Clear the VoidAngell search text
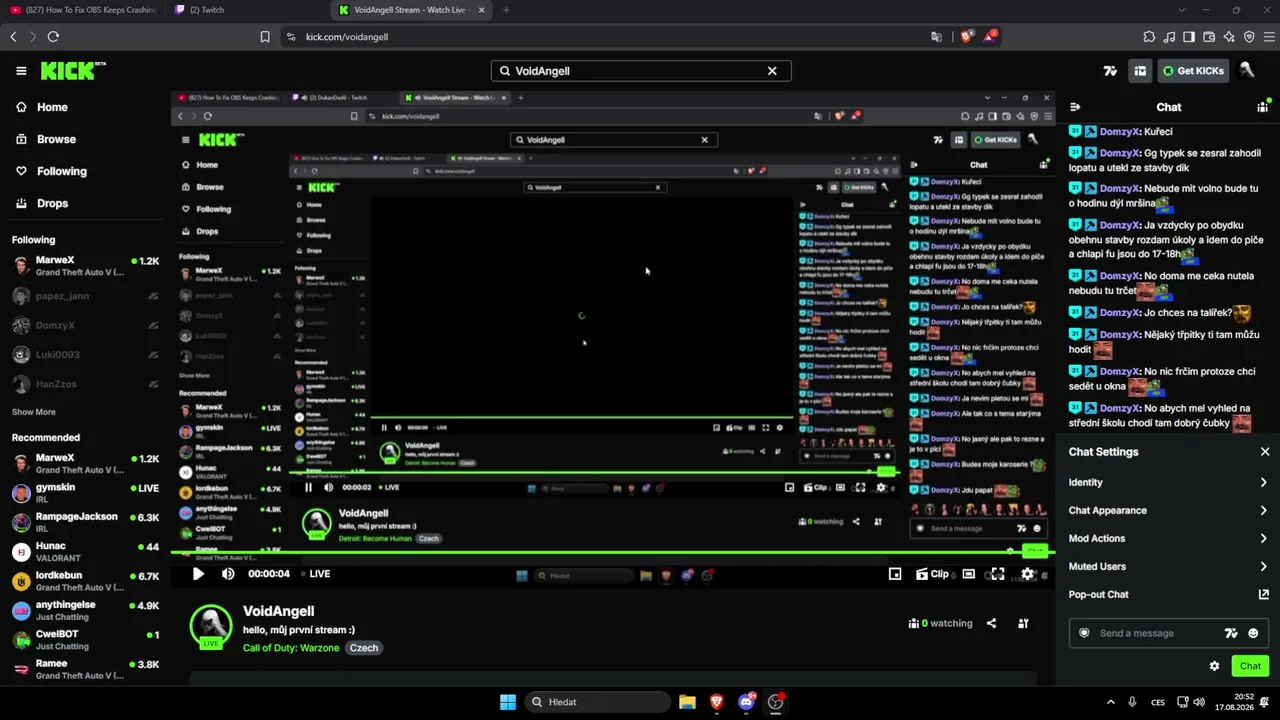This screenshot has height=720, width=1280. [x=772, y=71]
